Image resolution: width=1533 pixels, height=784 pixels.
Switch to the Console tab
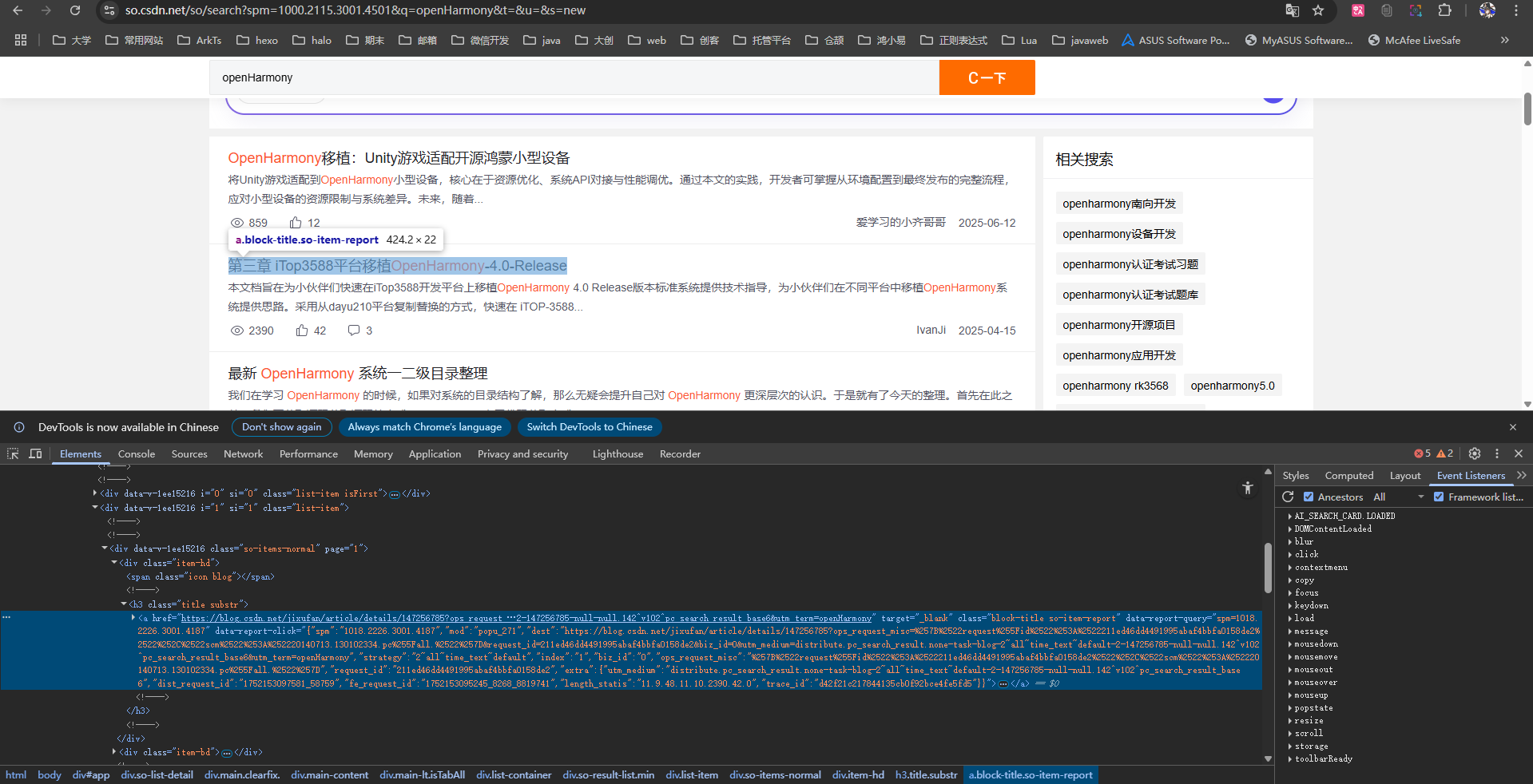pos(137,453)
